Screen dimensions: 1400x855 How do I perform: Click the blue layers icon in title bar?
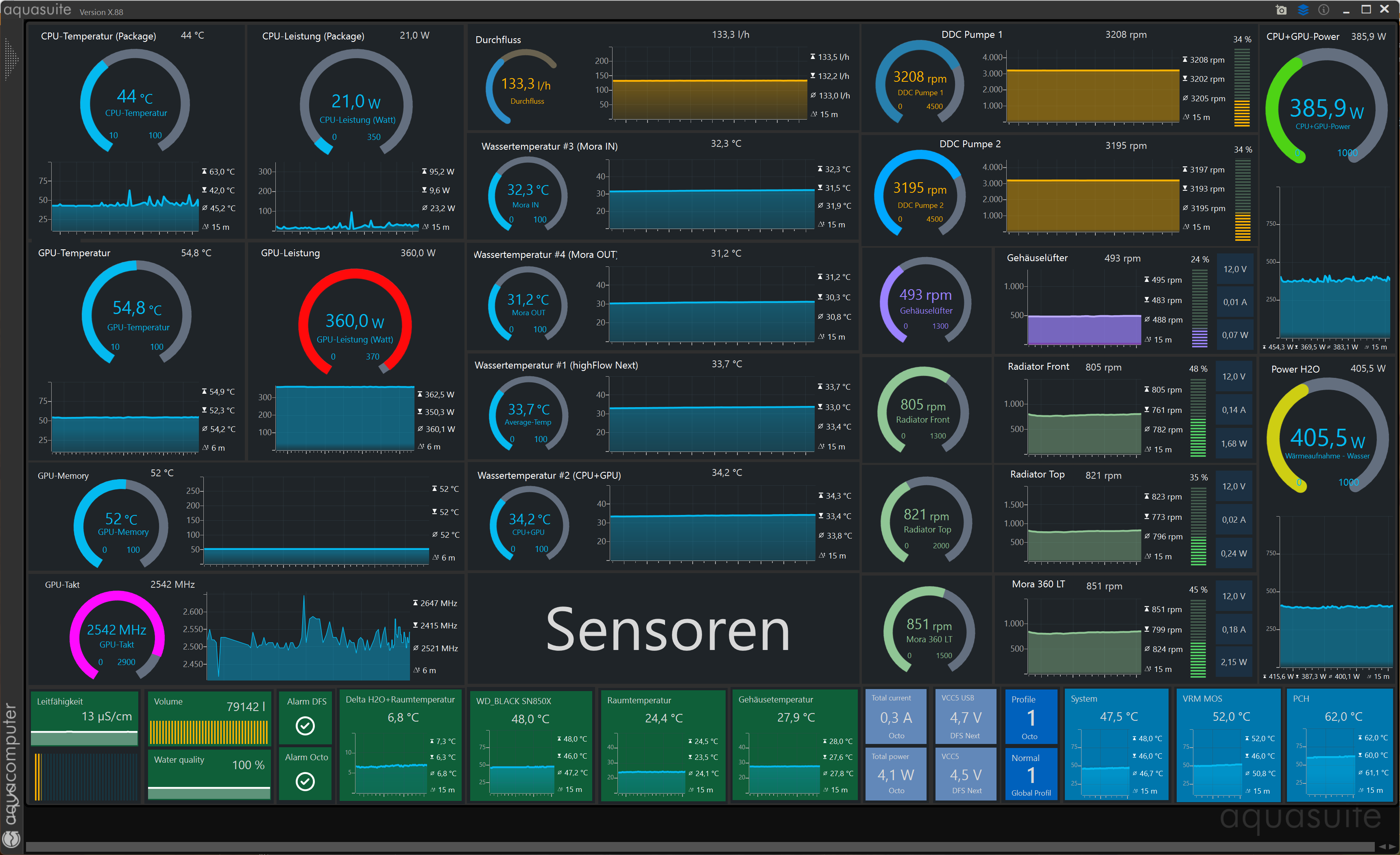click(1303, 10)
